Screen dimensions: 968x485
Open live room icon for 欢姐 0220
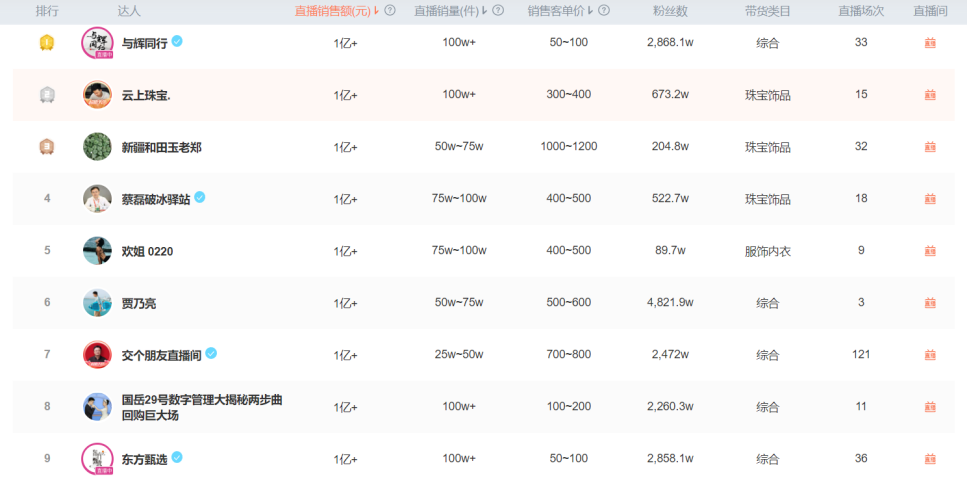[930, 251]
